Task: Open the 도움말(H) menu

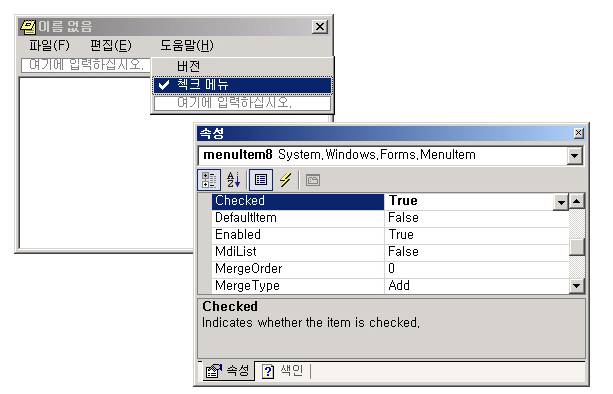Action: coord(187,45)
